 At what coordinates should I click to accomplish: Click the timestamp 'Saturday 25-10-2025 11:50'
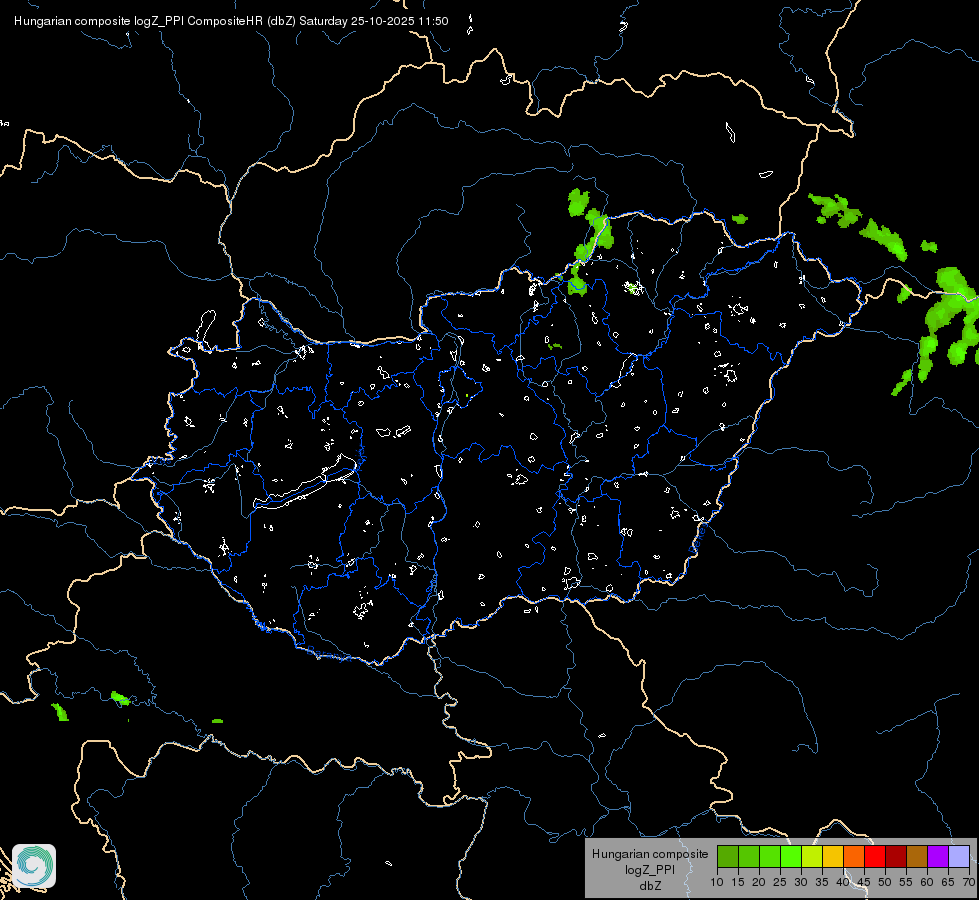373,21
